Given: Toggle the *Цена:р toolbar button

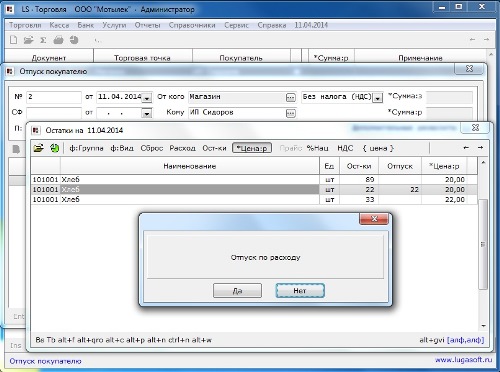Looking at the screenshot, I should (252, 148).
